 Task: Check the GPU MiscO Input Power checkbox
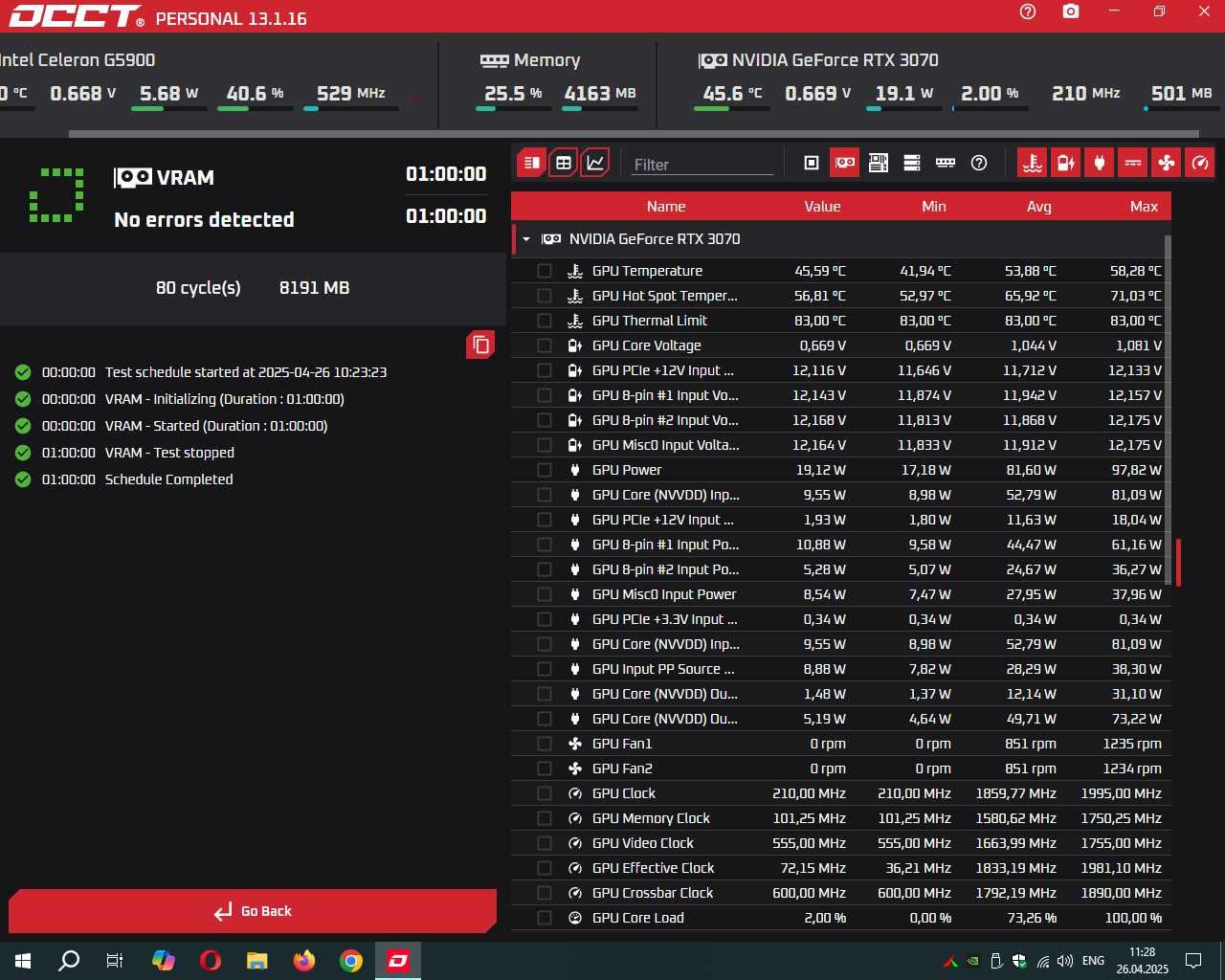pos(545,594)
